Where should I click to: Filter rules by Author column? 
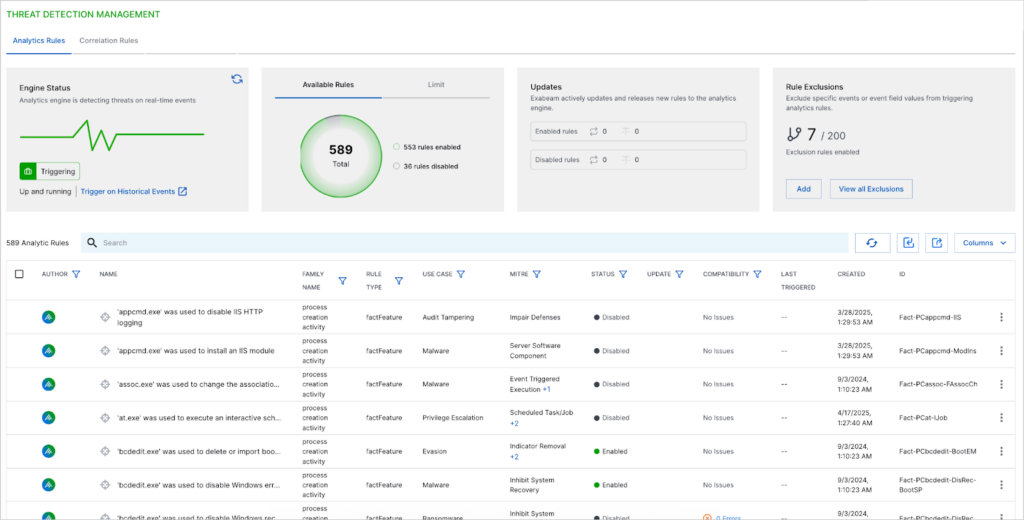tap(76, 274)
